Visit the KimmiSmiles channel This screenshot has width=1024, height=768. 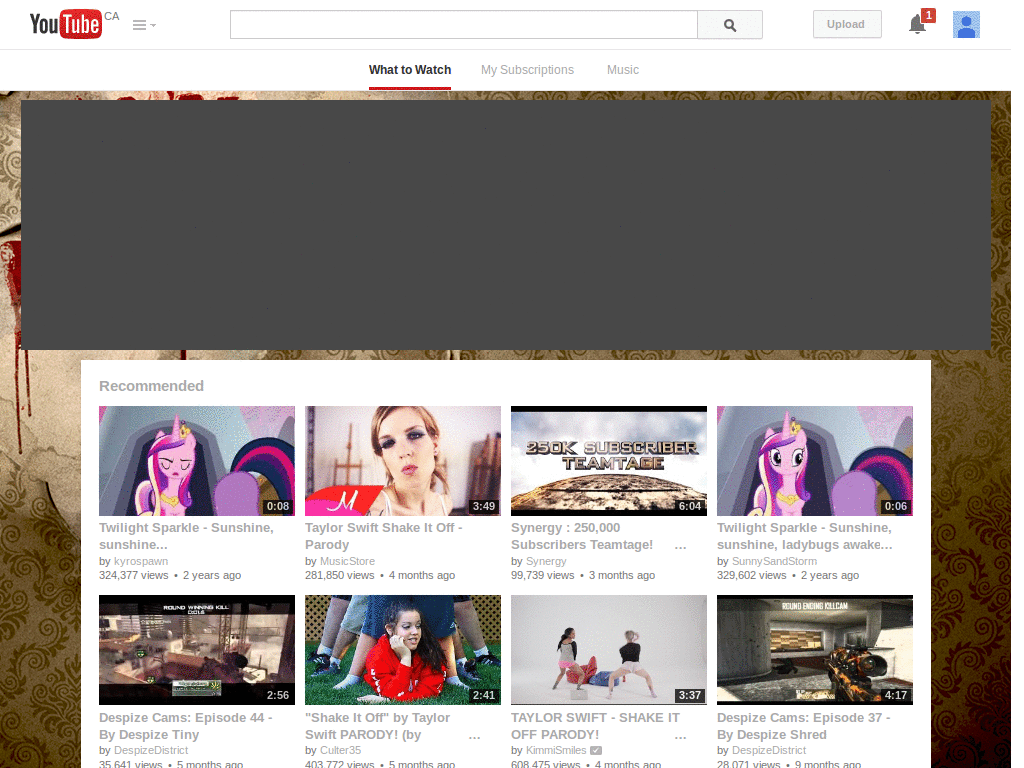pos(556,750)
